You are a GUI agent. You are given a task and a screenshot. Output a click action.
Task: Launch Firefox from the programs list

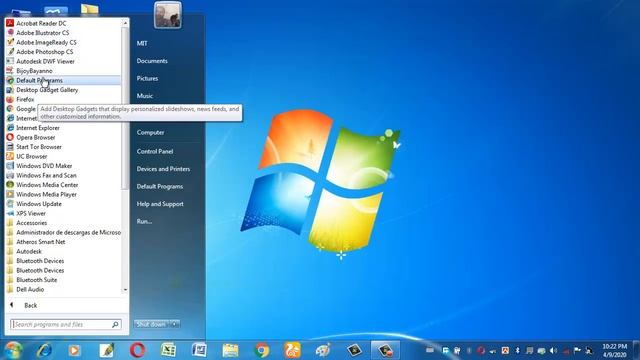tap(63, 99)
